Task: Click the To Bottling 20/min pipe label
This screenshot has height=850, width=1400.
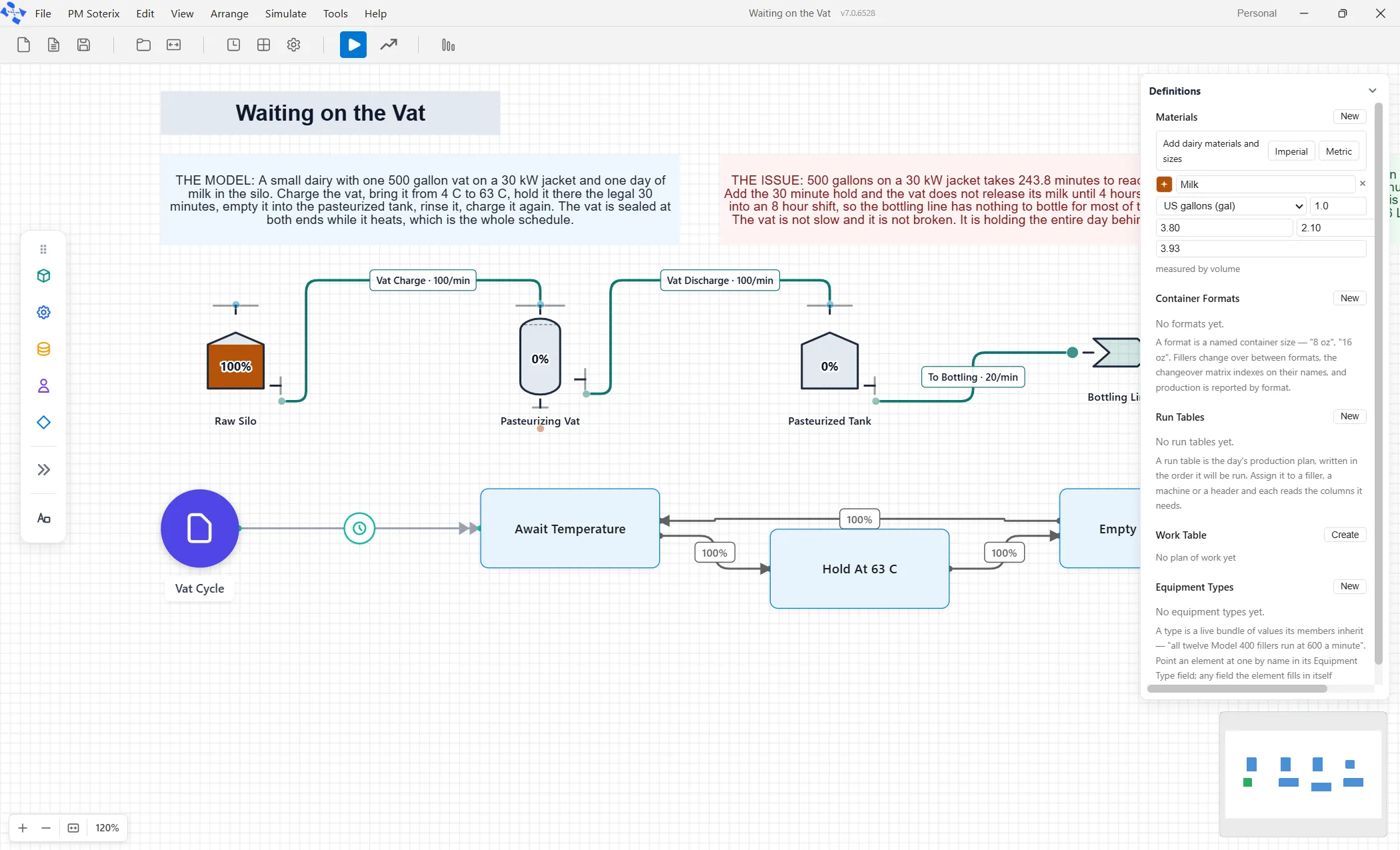Action: click(973, 377)
